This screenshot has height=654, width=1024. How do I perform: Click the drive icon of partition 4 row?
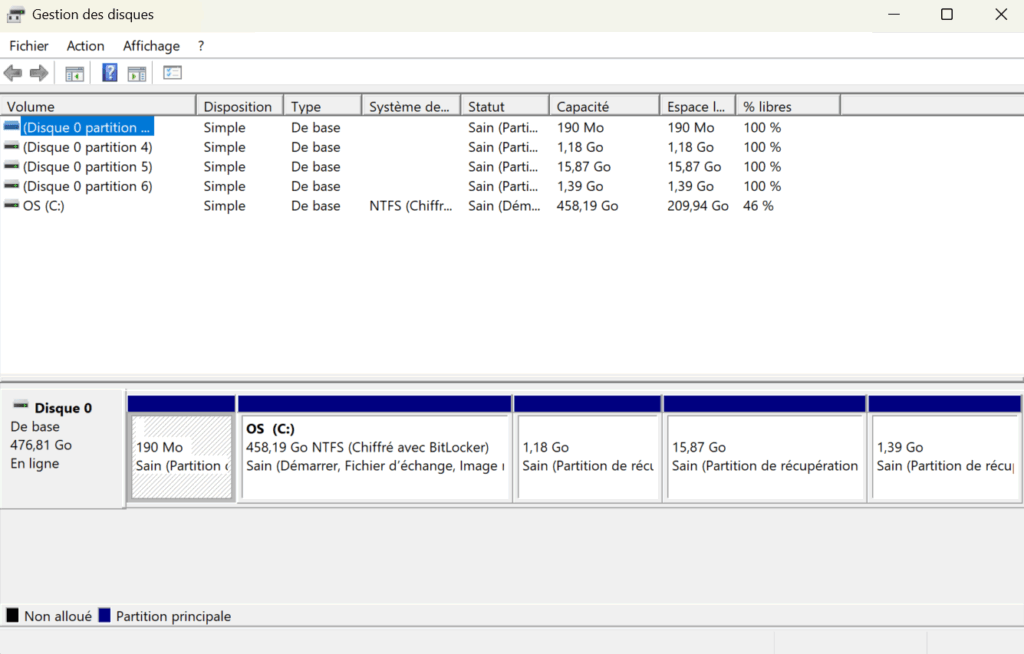[x=12, y=146]
